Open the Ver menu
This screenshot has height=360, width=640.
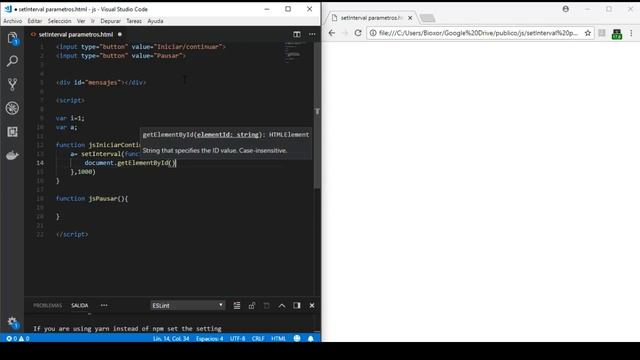[x=81, y=21]
